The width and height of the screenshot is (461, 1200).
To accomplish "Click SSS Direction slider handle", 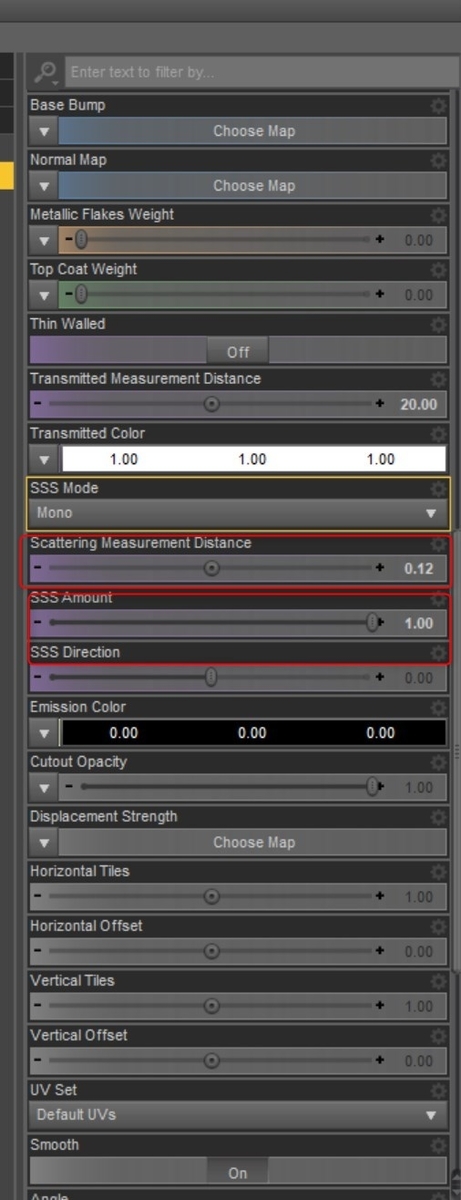I will [x=211, y=678].
